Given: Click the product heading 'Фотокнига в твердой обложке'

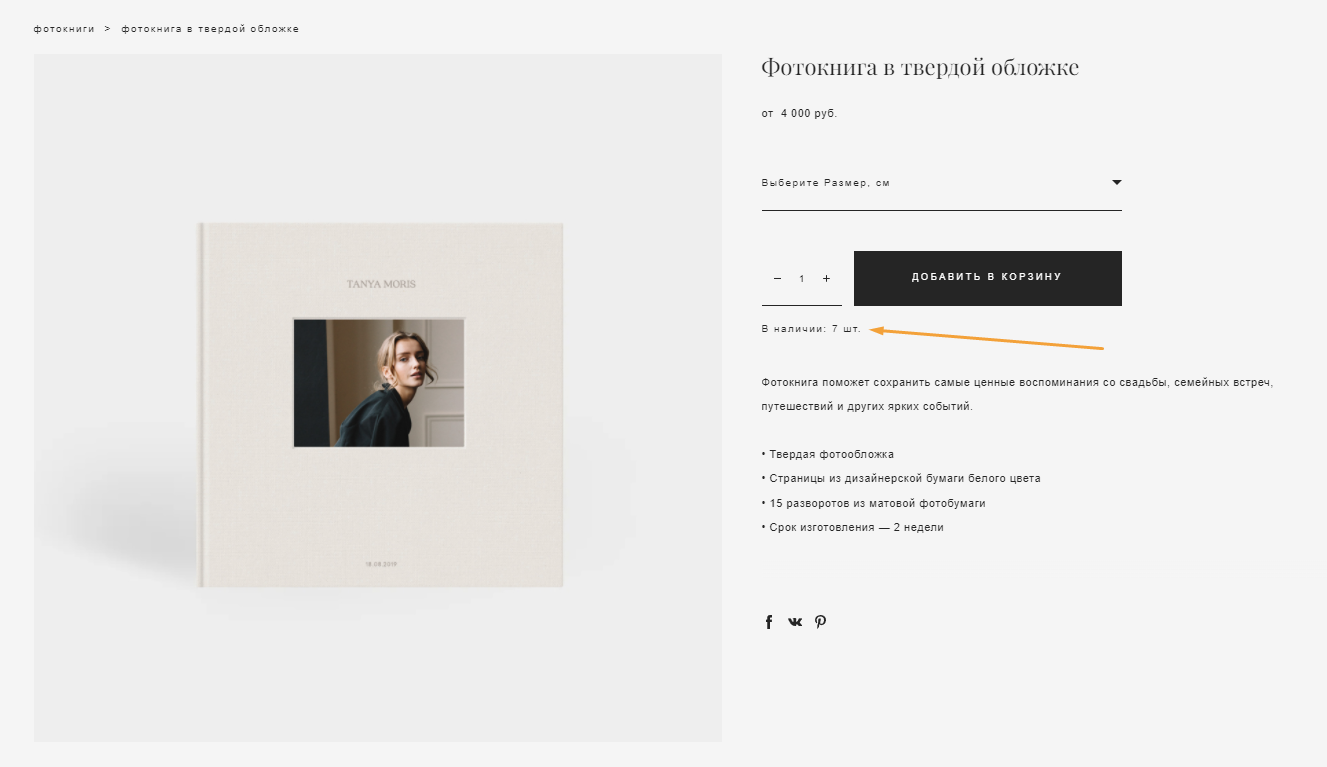Looking at the screenshot, I should [920, 68].
